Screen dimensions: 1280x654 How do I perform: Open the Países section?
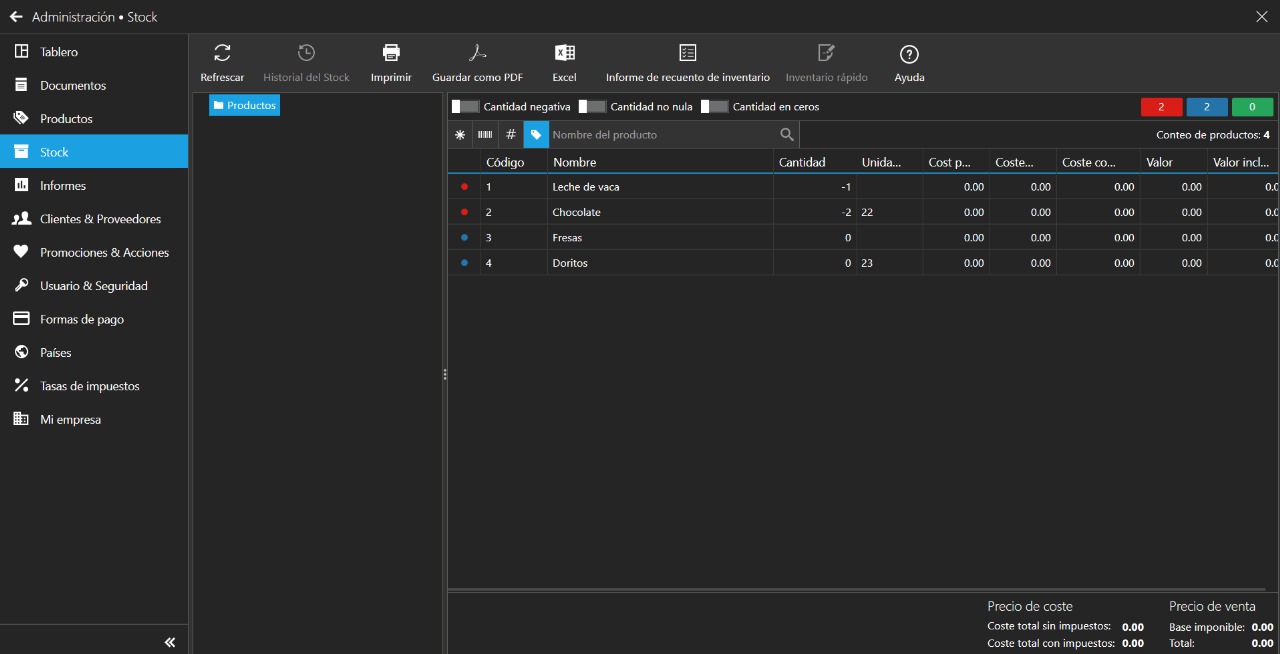[94, 352]
